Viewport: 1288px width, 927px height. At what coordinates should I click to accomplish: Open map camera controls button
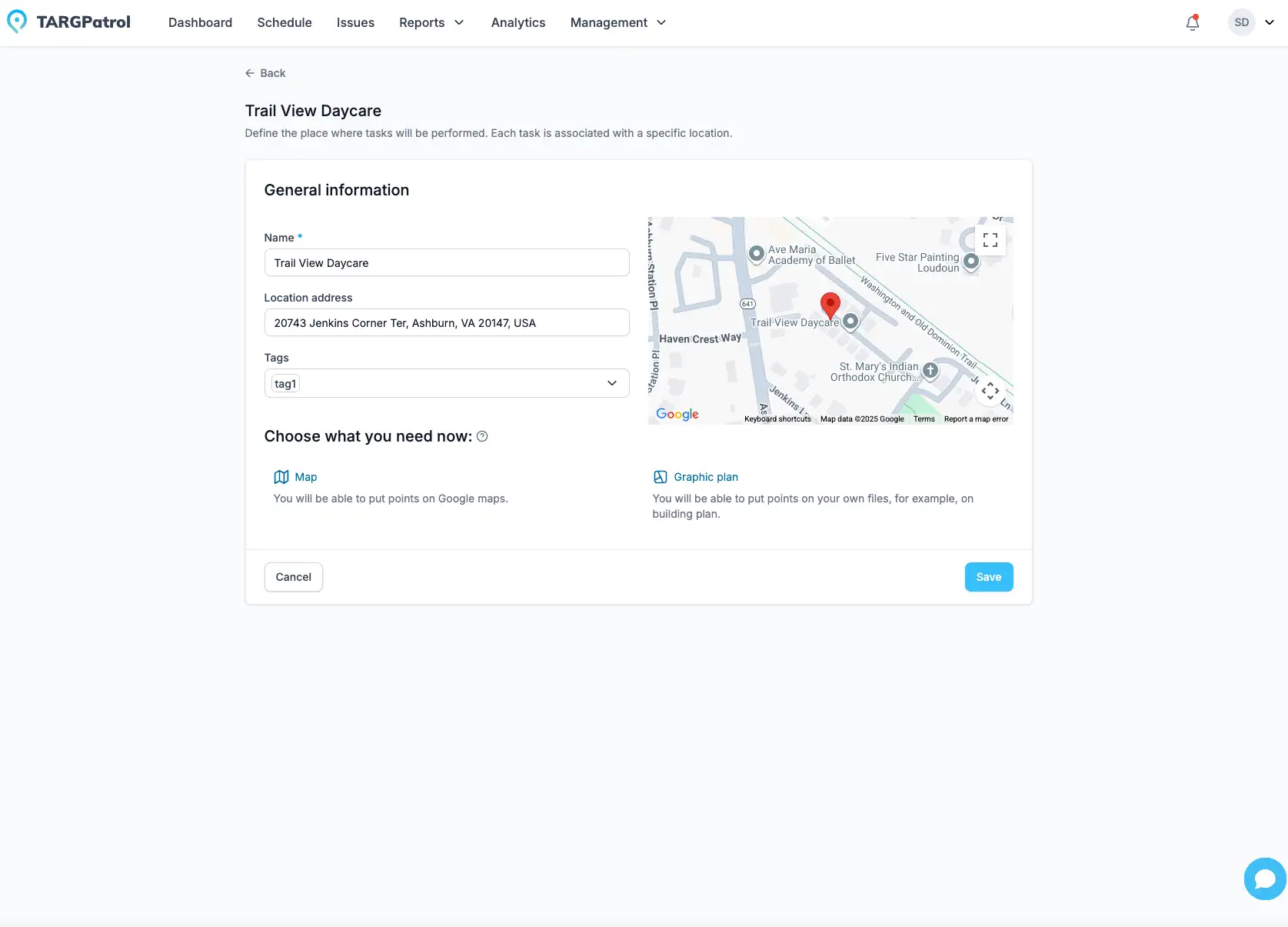pos(990,391)
